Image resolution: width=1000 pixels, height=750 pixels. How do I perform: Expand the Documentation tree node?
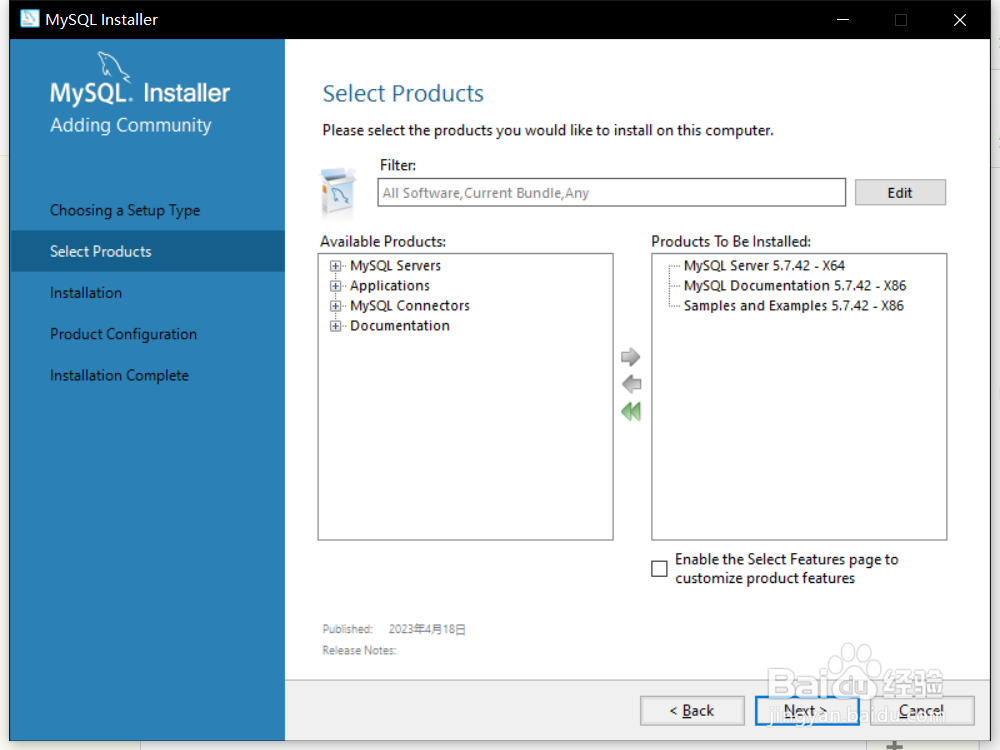[x=335, y=326]
